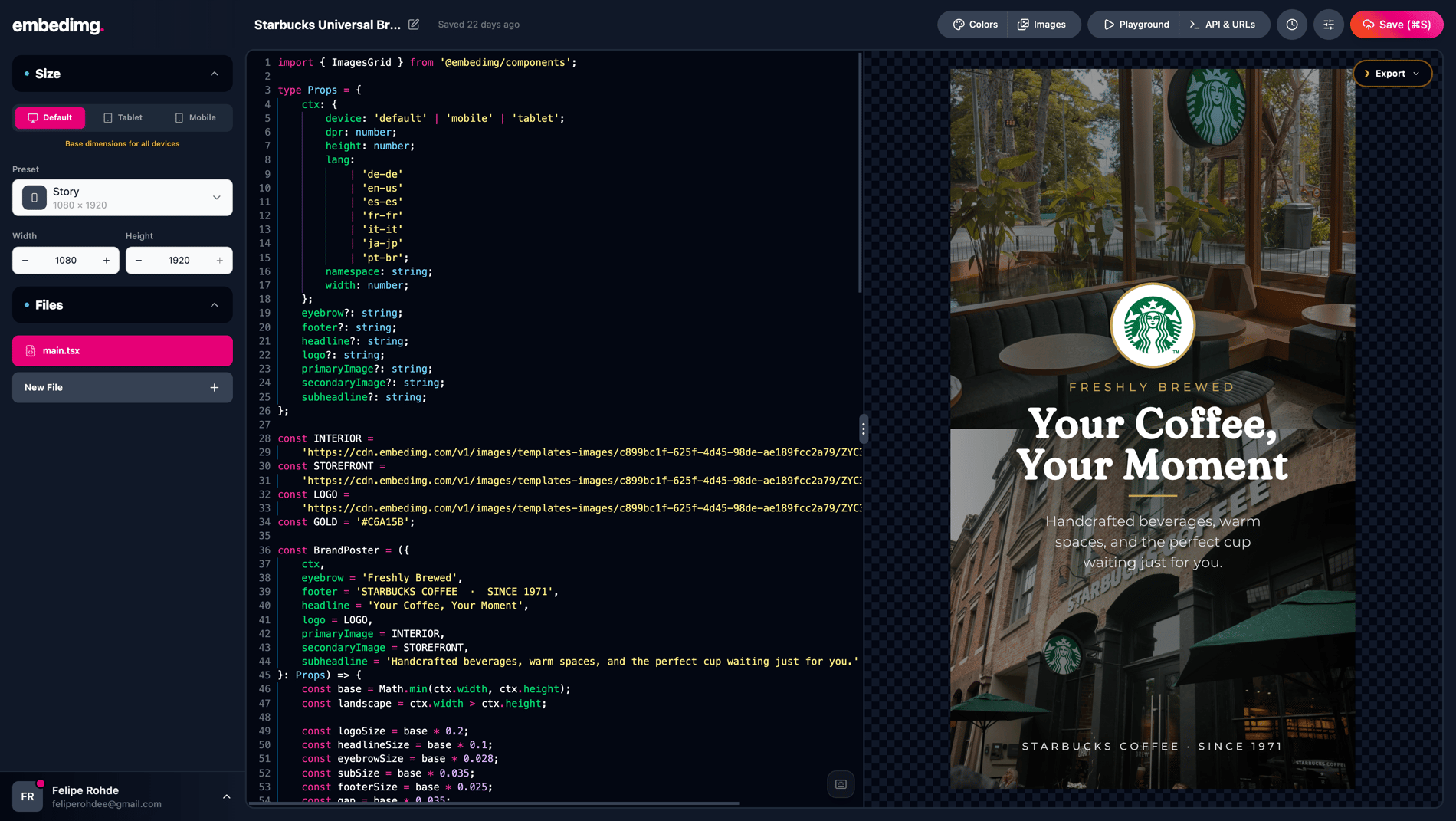Switch to Tablet device tab

click(123, 117)
